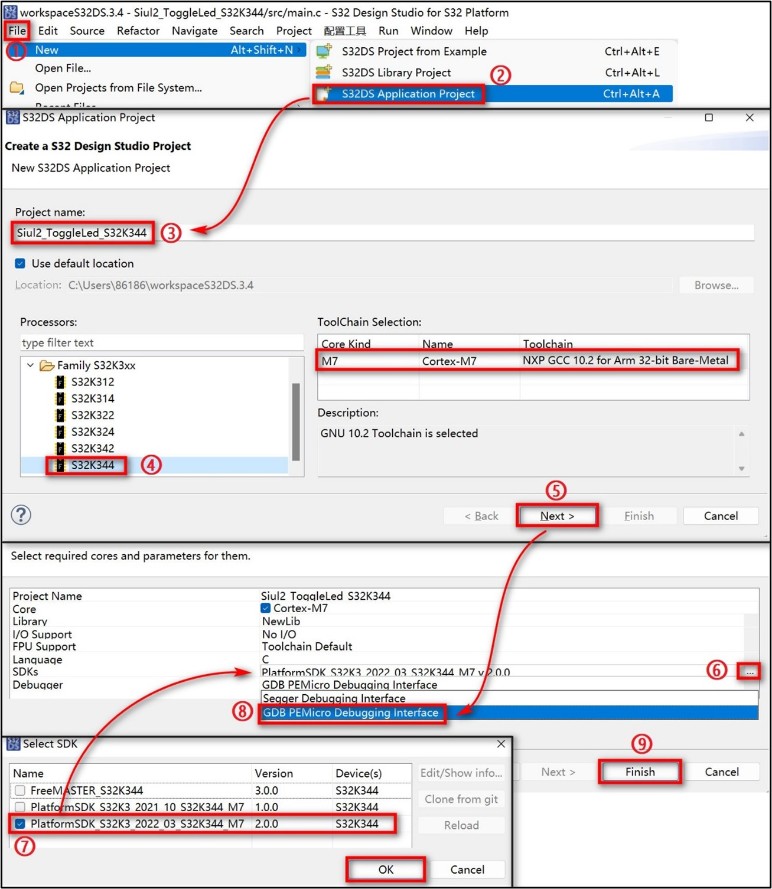
Task: Open the Window menu
Action: click(x=431, y=31)
